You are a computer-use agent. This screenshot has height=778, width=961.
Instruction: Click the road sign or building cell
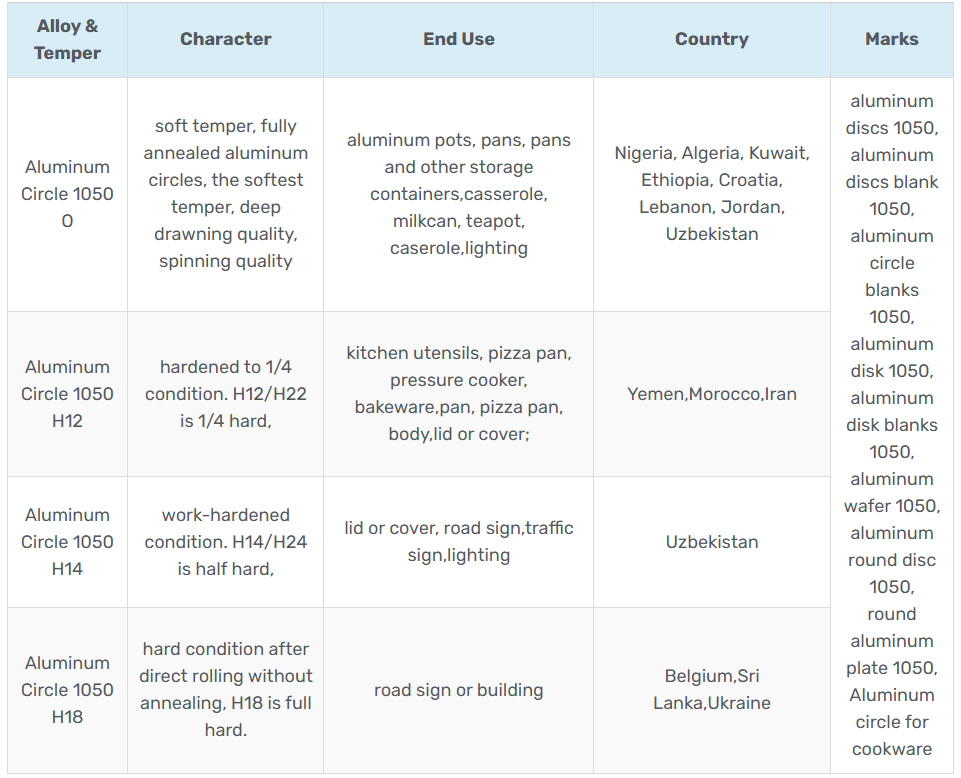click(458, 690)
